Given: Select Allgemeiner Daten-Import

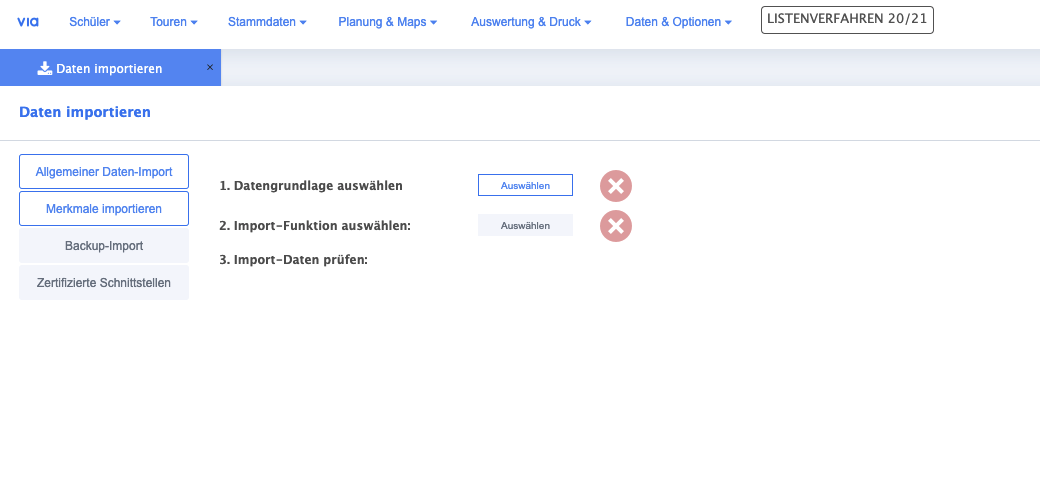Looking at the screenshot, I should (x=104, y=172).
